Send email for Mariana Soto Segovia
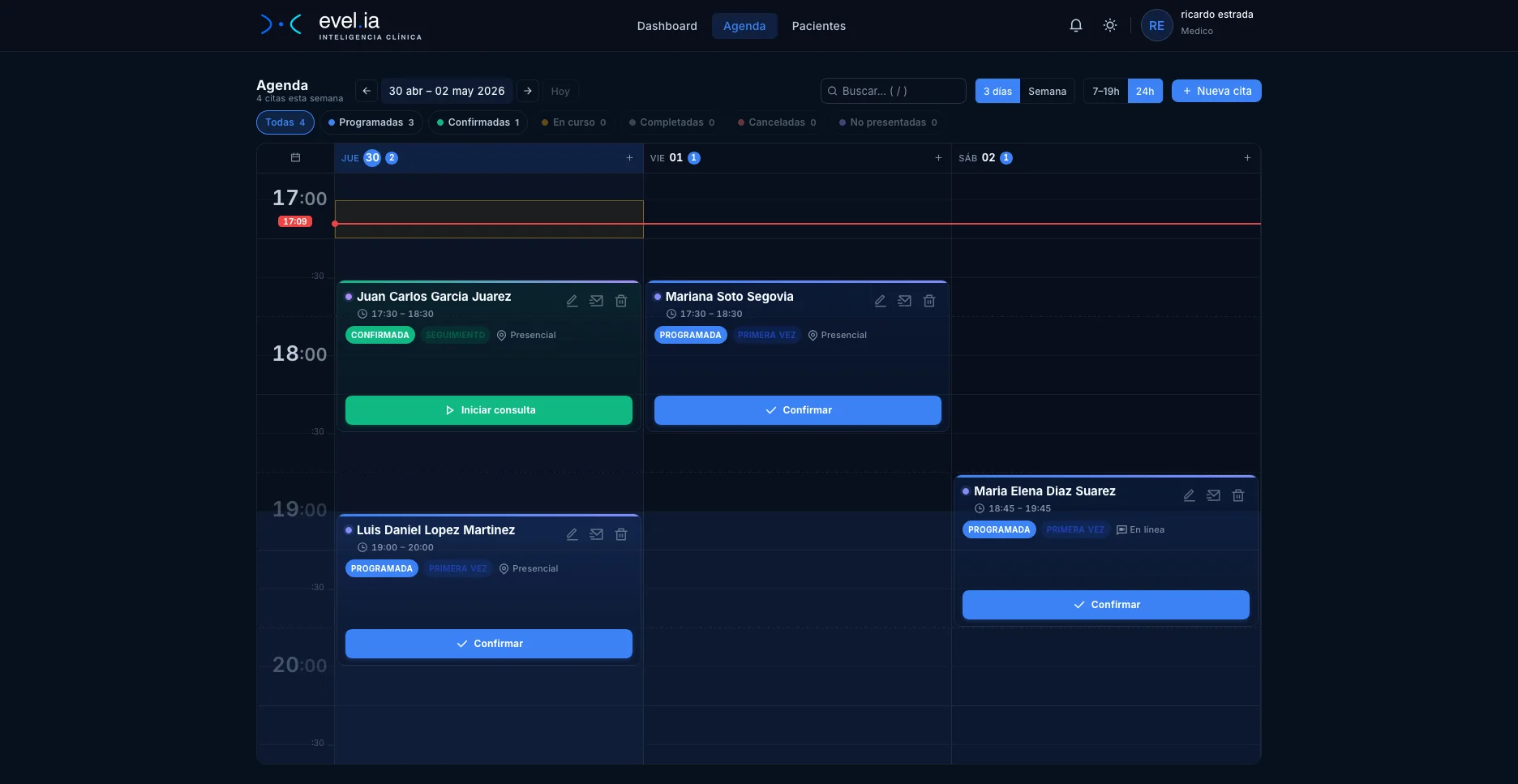 click(x=905, y=301)
